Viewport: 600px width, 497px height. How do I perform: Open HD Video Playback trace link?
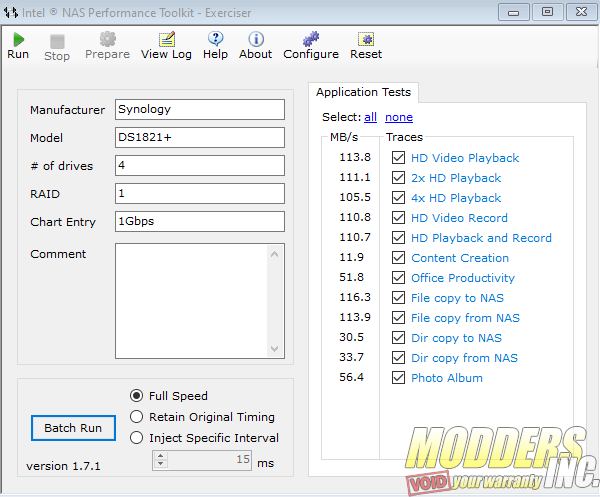click(465, 158)
